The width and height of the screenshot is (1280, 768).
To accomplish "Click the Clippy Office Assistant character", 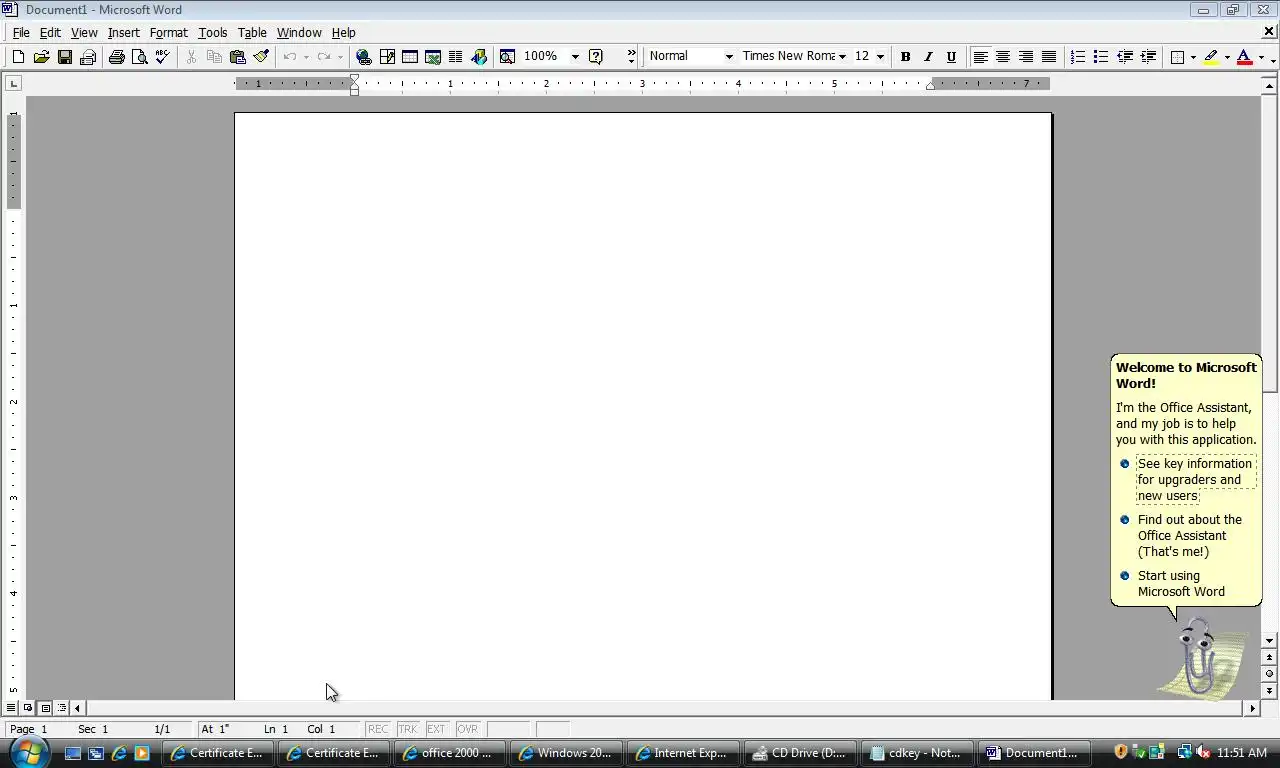I will click(1203, 658).
